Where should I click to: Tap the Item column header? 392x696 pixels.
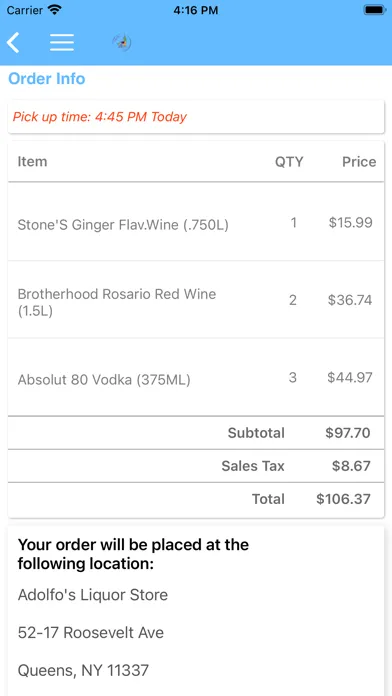(x=32, y=162)
